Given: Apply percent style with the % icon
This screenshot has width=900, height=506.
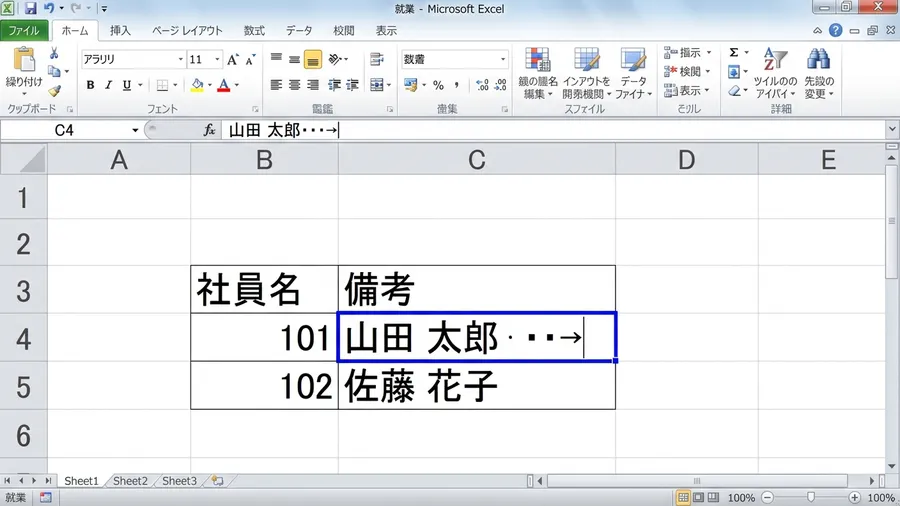Looking at the screenshot, I should [x=439, y=85].
